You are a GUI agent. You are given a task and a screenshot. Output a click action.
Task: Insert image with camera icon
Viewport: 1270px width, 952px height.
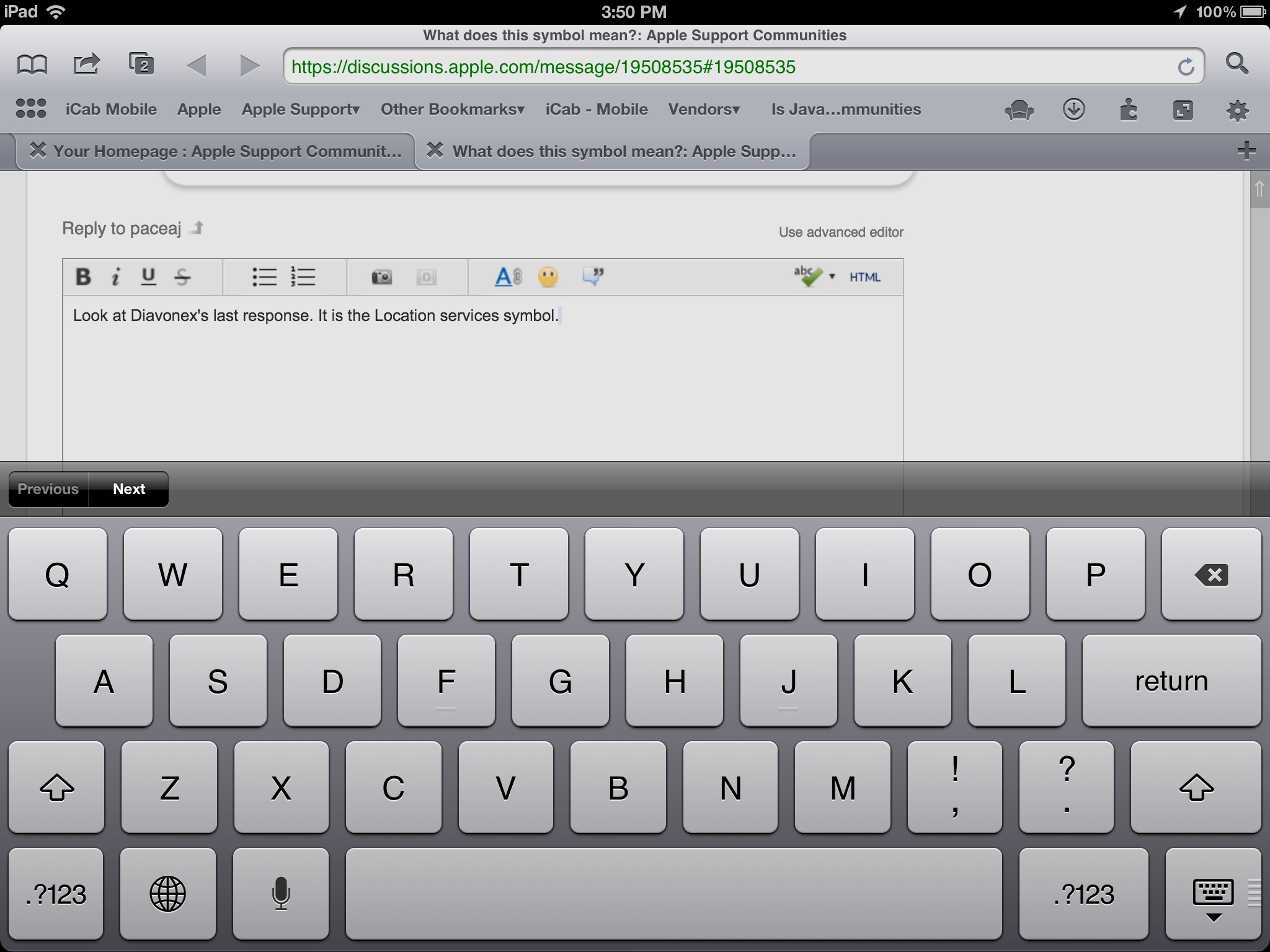coord(381,276)
